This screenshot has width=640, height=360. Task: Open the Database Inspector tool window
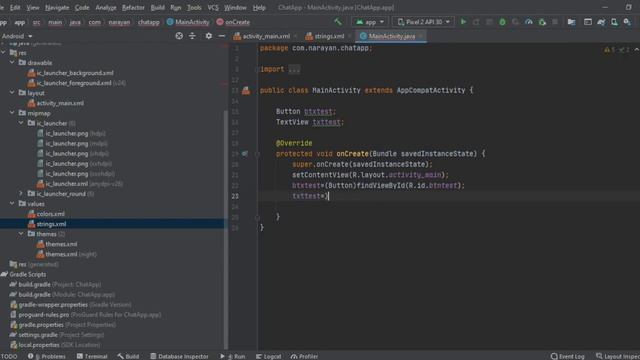[x=179, y=356]
